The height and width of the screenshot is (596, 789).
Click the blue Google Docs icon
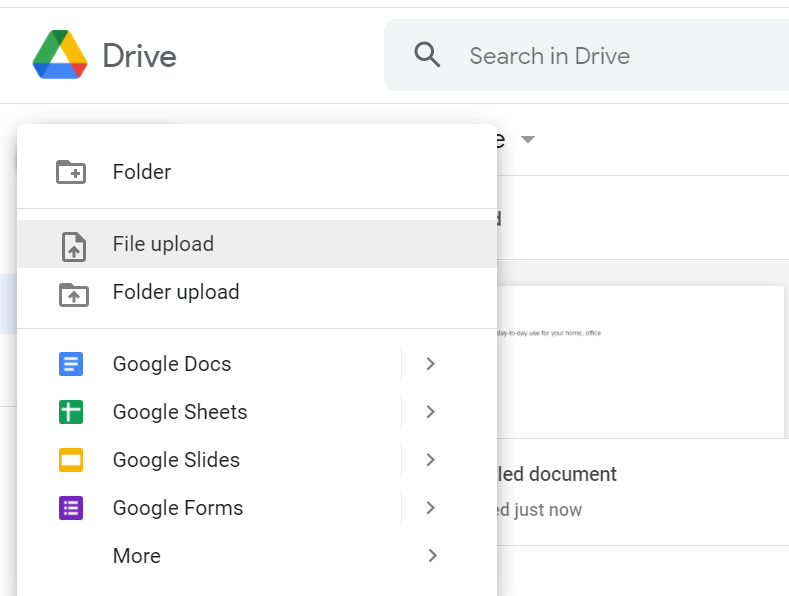(71, 364)
